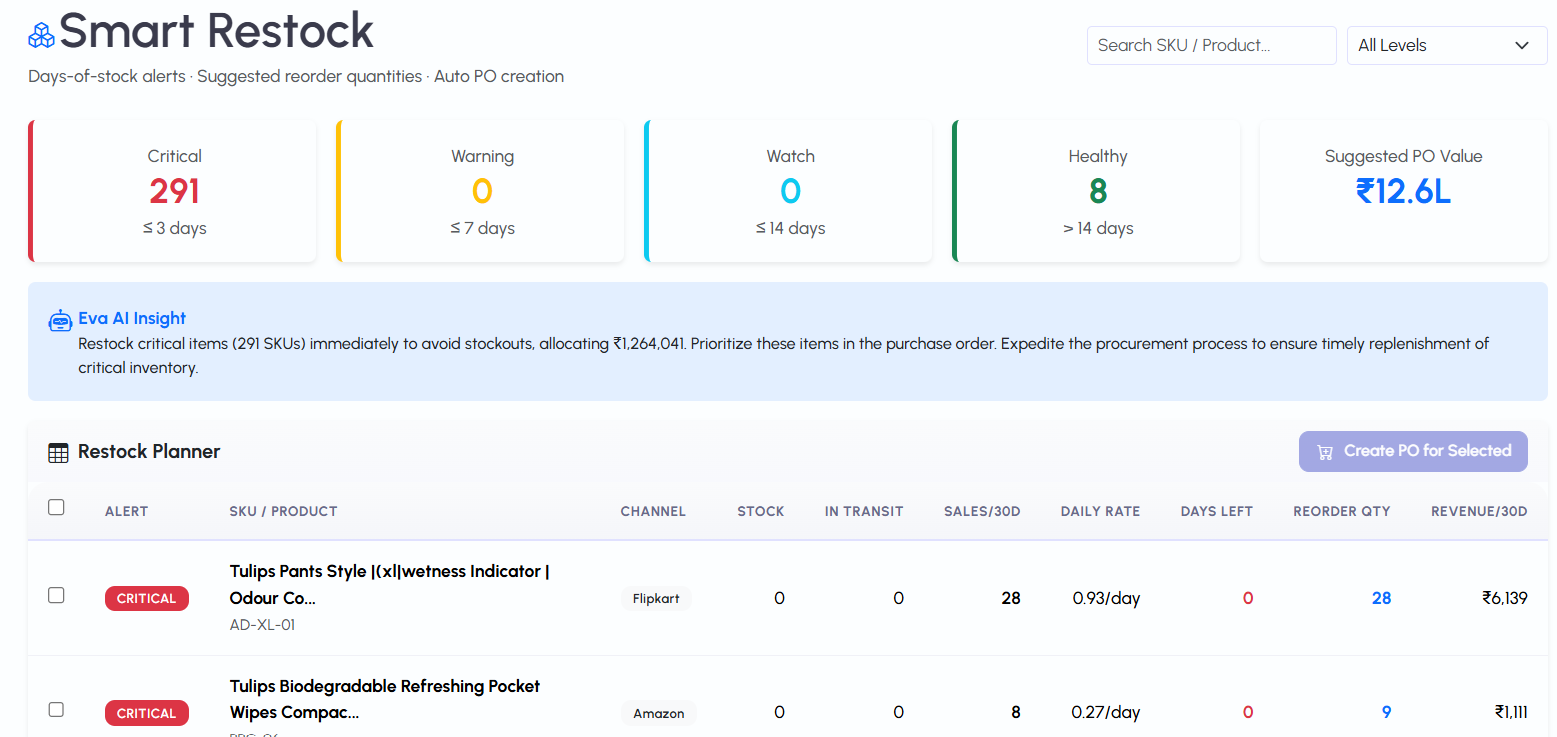
Task: Click the 0.27/day daily rate value
Action: tap(1106, 712)
